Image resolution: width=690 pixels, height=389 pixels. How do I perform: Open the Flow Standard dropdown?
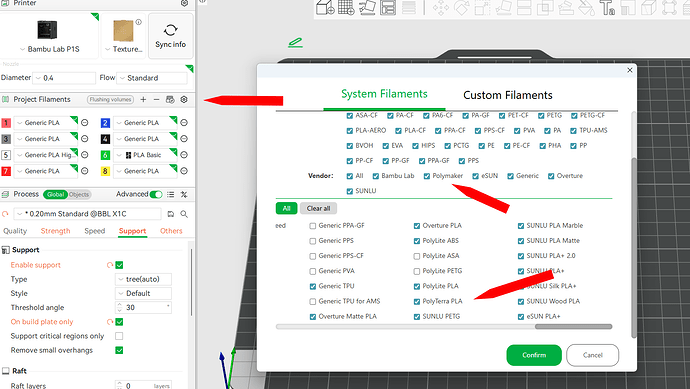point(152,78)
